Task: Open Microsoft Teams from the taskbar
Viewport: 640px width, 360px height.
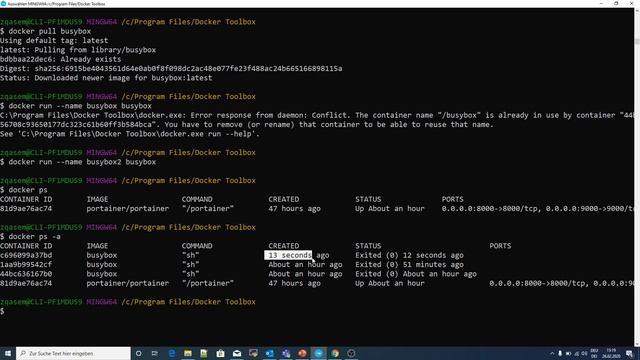Action: click(286, 353)
